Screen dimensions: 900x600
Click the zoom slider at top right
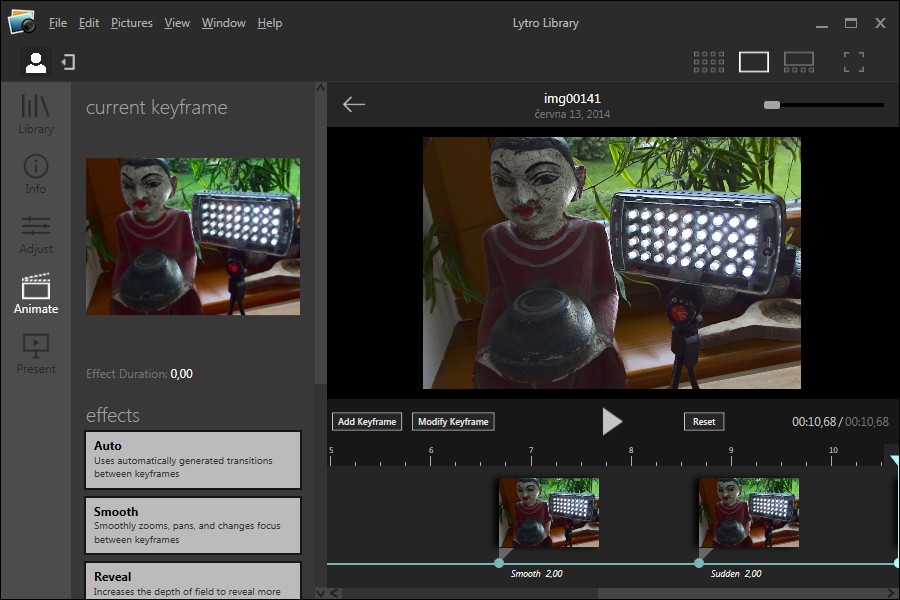772,104
